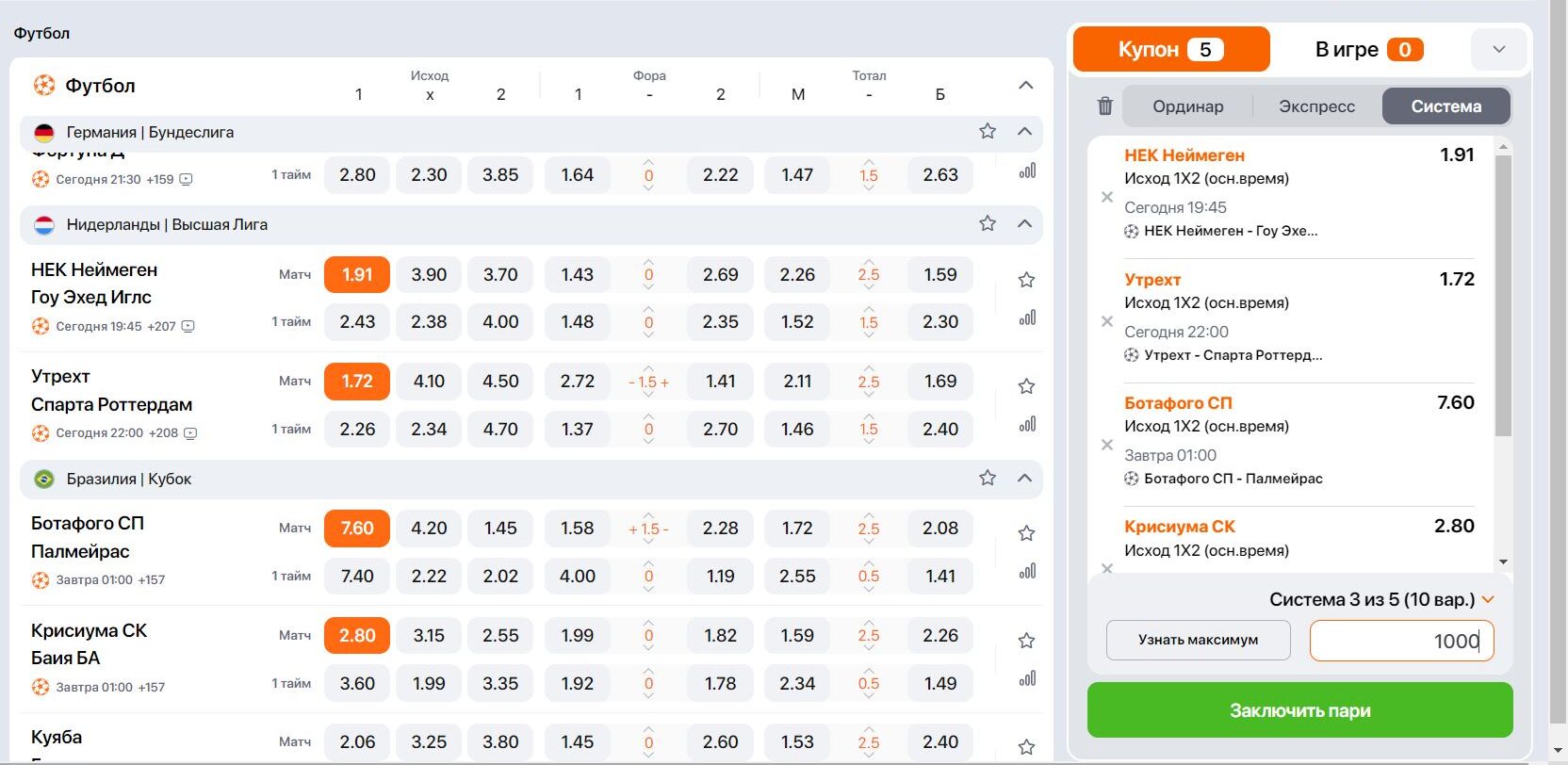Viewport: 1568px width, 765px height.
Task: Open broadcast icon next to +207
Action: click(188, 326)
